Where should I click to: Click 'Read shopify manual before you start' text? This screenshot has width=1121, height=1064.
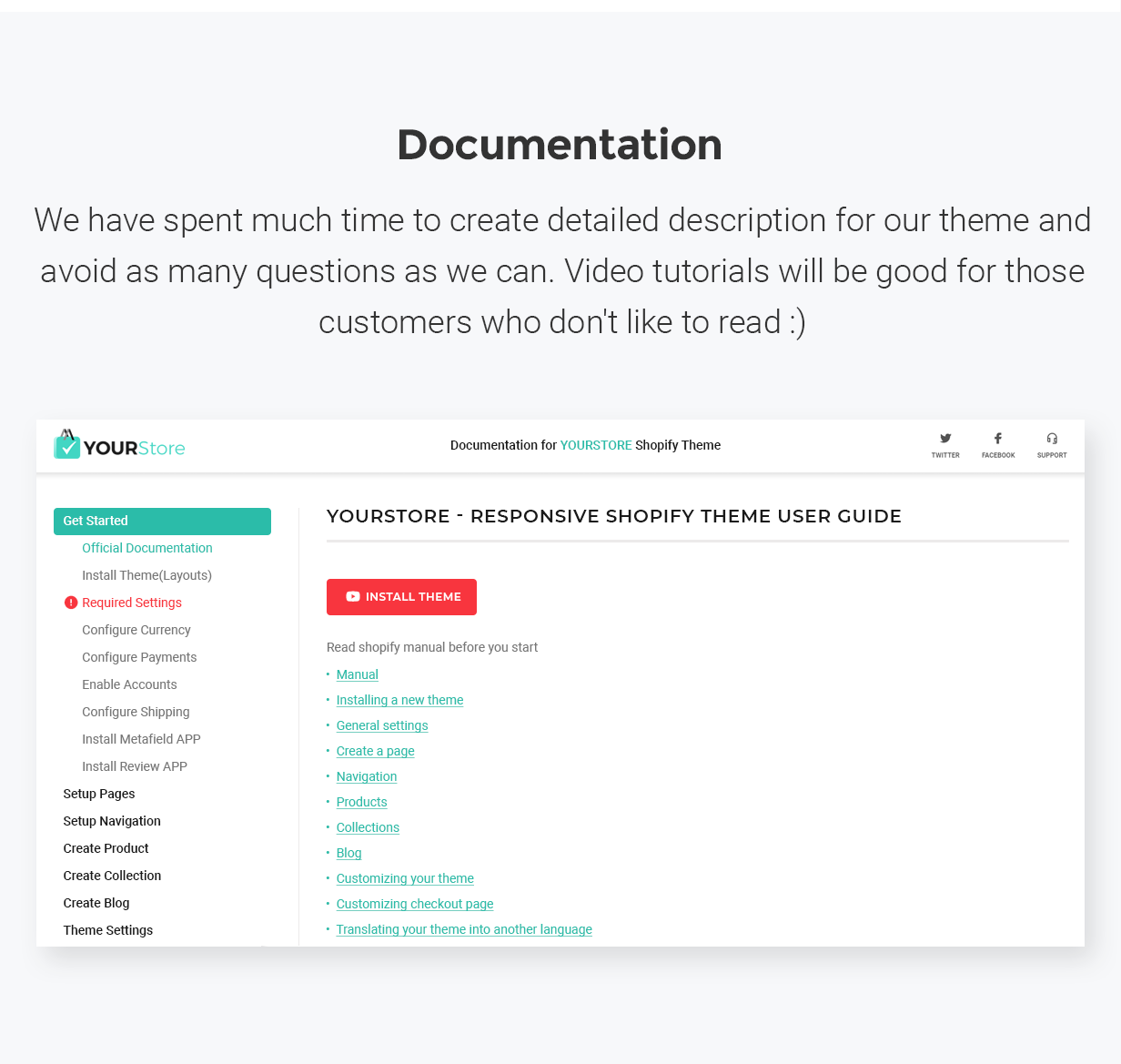tap(432, 647)
